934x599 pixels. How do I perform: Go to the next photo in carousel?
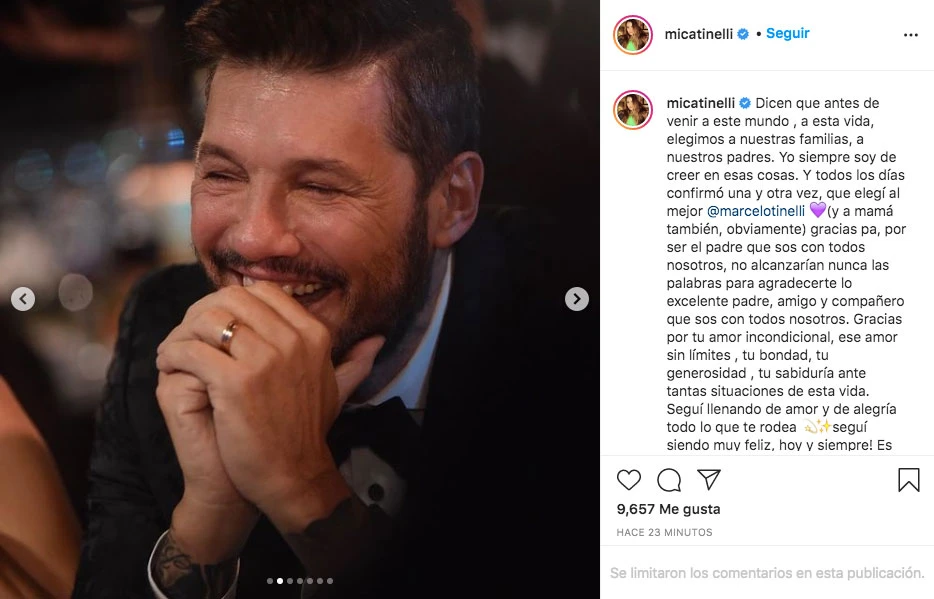[576, 298]
